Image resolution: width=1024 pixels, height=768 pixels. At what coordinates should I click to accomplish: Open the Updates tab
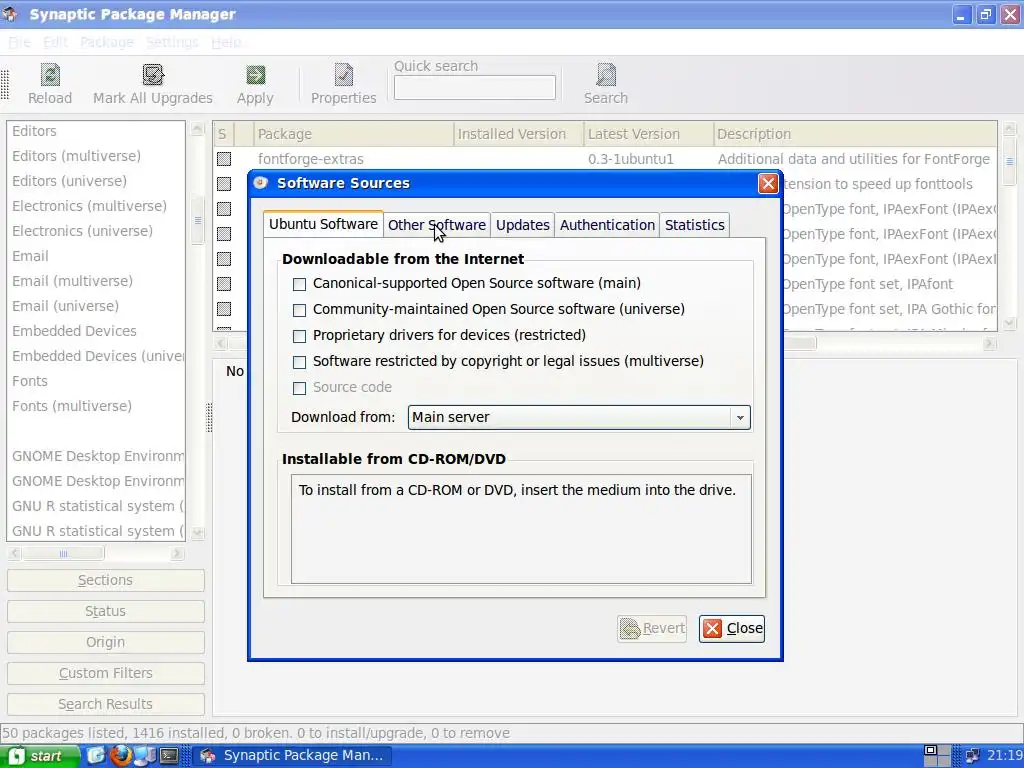pos(522,225)
